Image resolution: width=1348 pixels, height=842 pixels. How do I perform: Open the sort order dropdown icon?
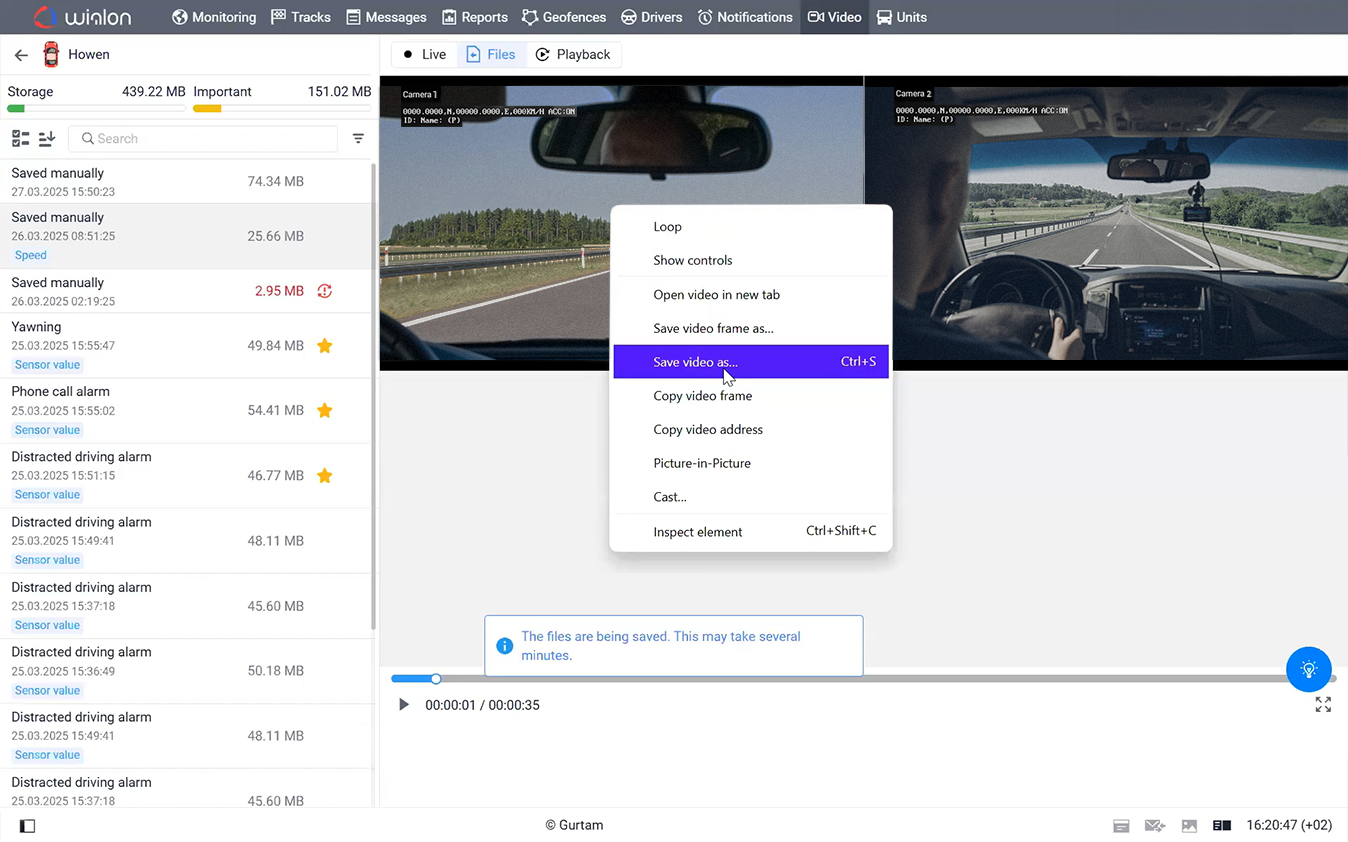(x=46, y=139)
